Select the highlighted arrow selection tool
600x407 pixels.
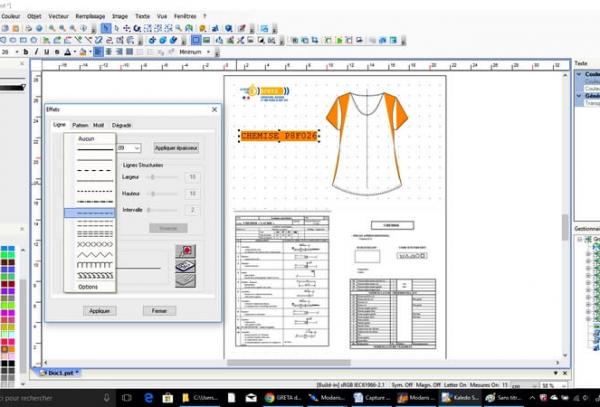[x=106, y=28]
